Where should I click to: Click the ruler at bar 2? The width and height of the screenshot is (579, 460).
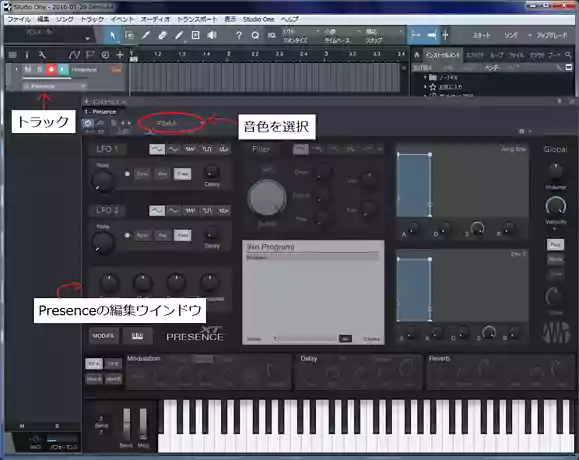(229, 54)
